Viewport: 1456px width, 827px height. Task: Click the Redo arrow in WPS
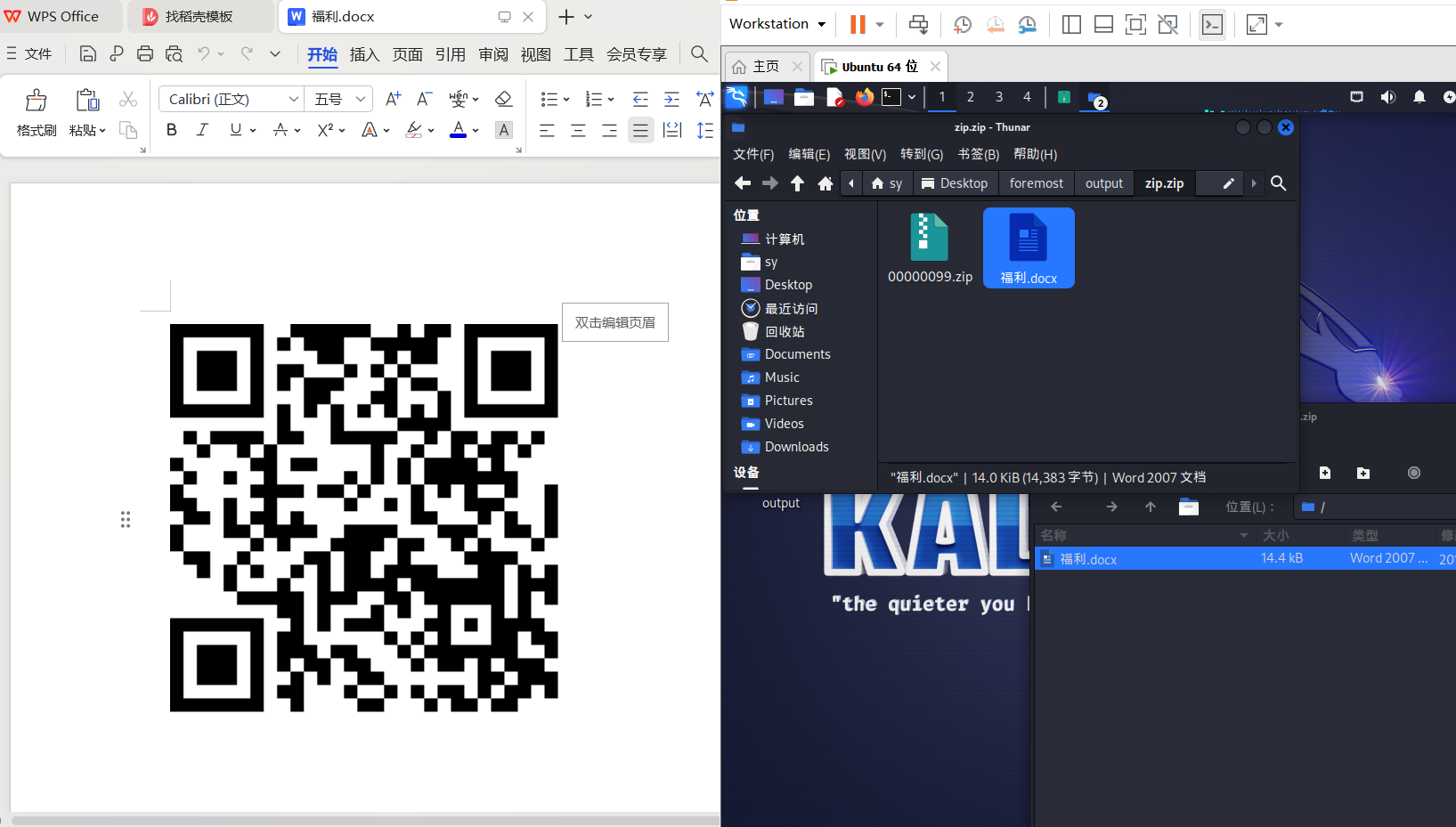coord(247,53)
